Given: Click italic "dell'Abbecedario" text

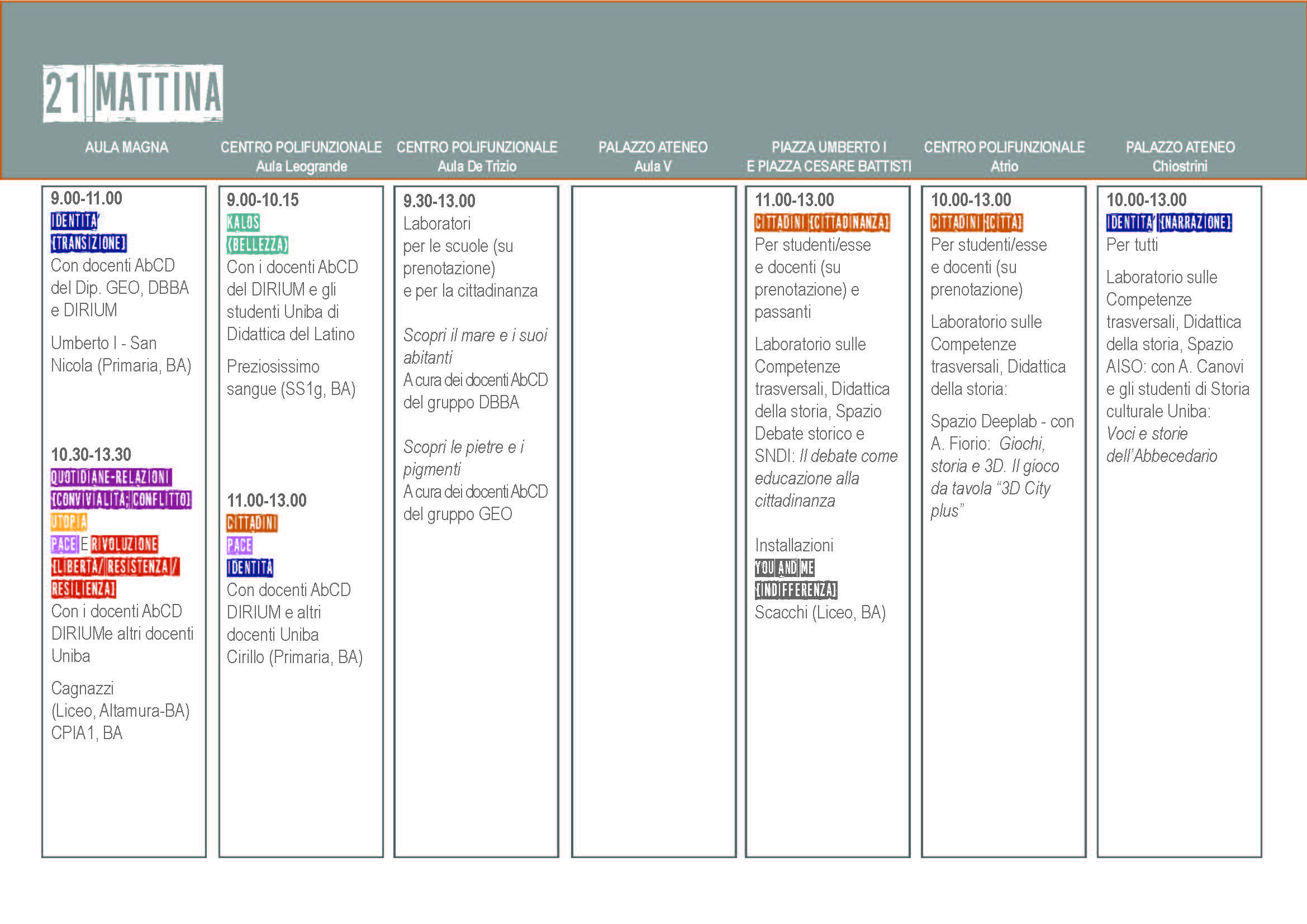Looking at the screenshot, I should pyautogui.click(x=1161, y=456).
